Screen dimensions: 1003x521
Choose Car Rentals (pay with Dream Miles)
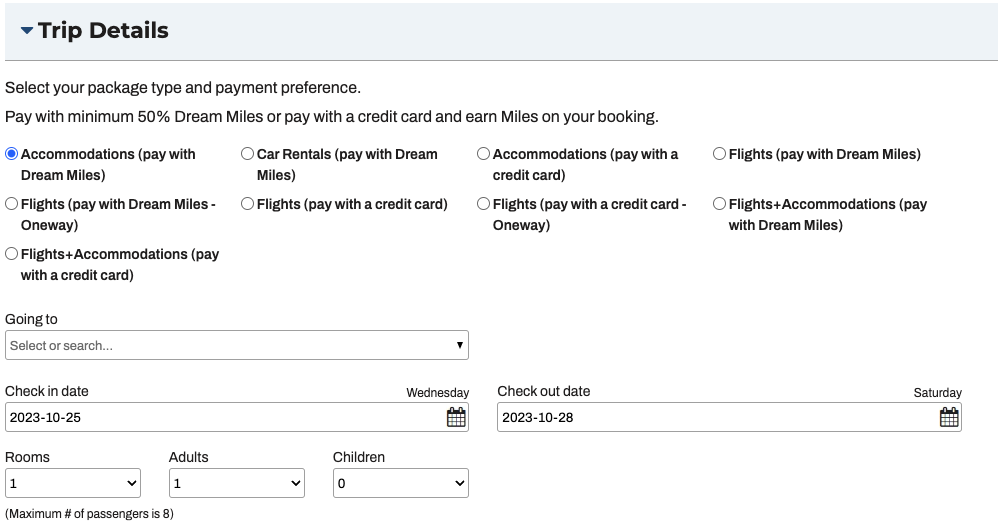click(247, 154)
